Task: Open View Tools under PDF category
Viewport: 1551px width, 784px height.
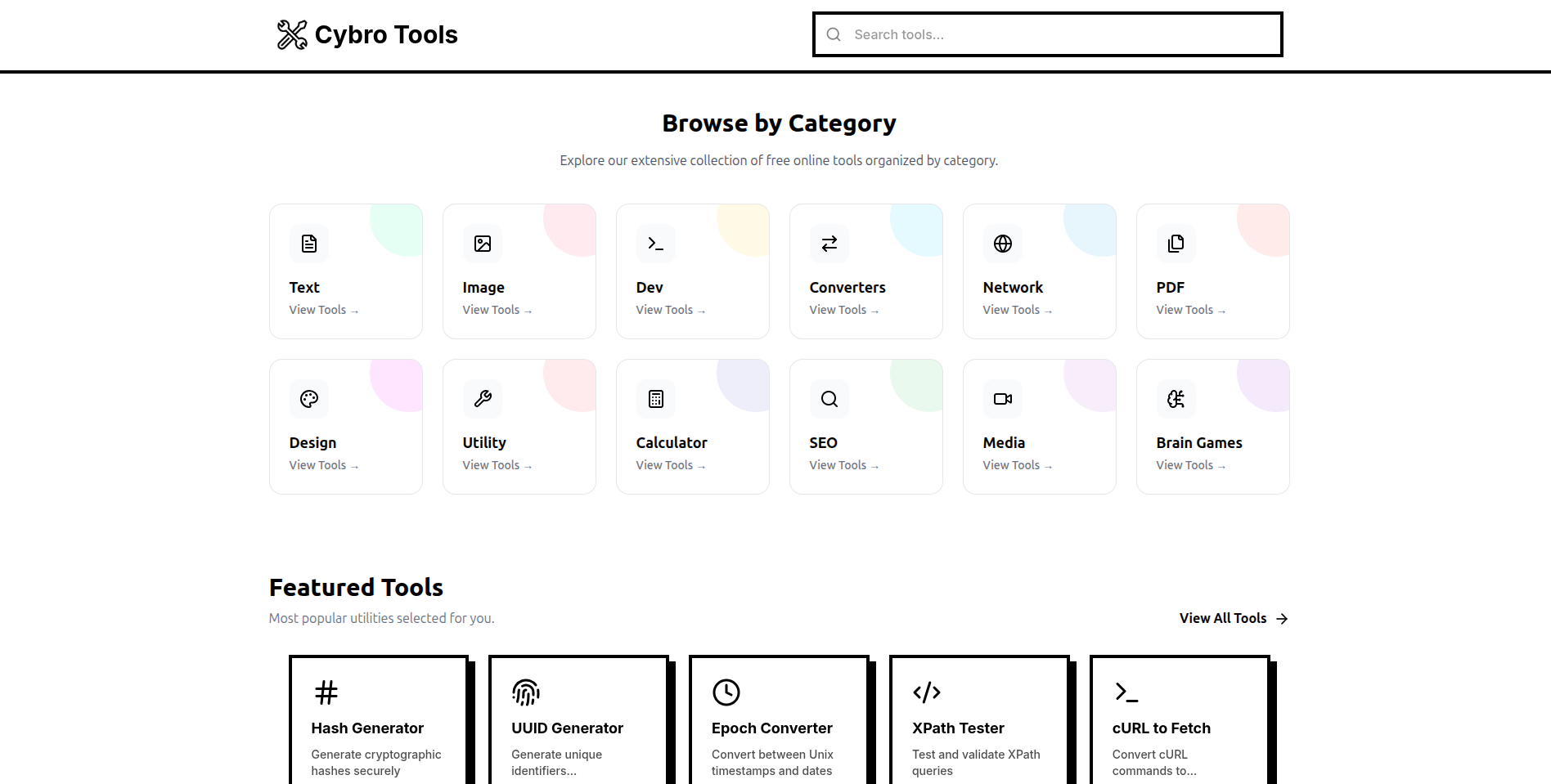Action: click(1190, 310)
